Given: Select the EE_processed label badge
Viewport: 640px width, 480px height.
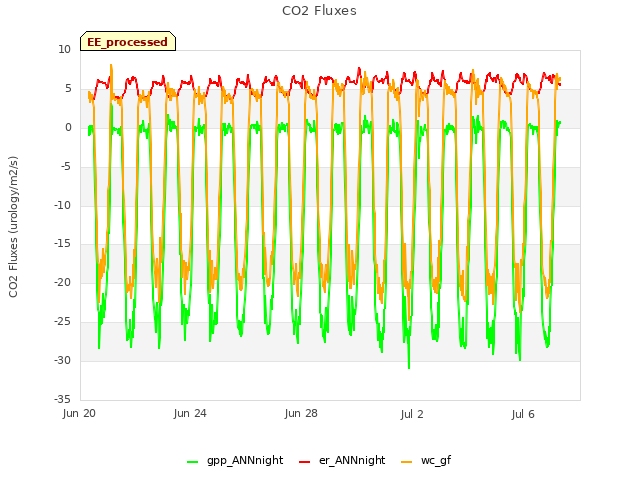Looking at the screenshot, I should point(128,41).
